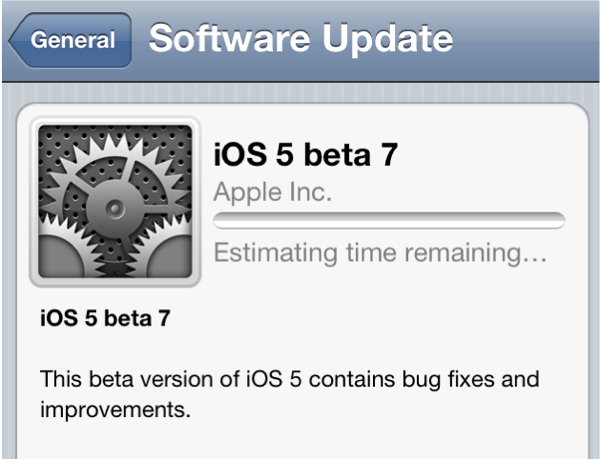Click the center hub of large gear

pos(114,209)
